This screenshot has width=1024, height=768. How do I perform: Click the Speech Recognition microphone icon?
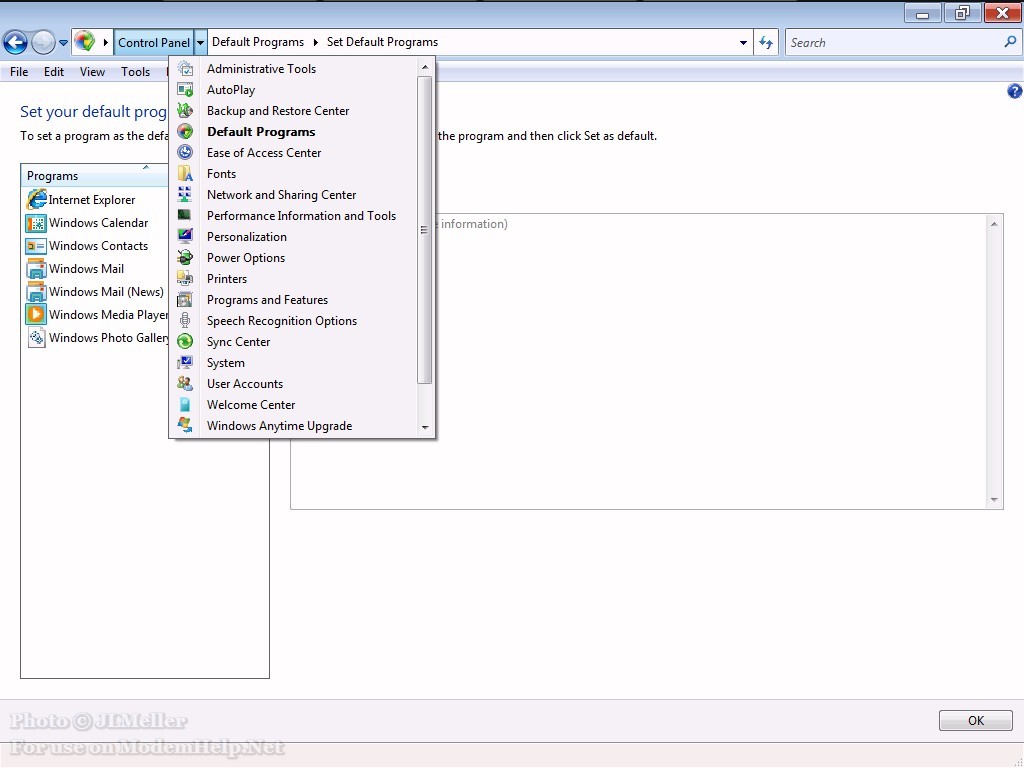pos(185,321)
